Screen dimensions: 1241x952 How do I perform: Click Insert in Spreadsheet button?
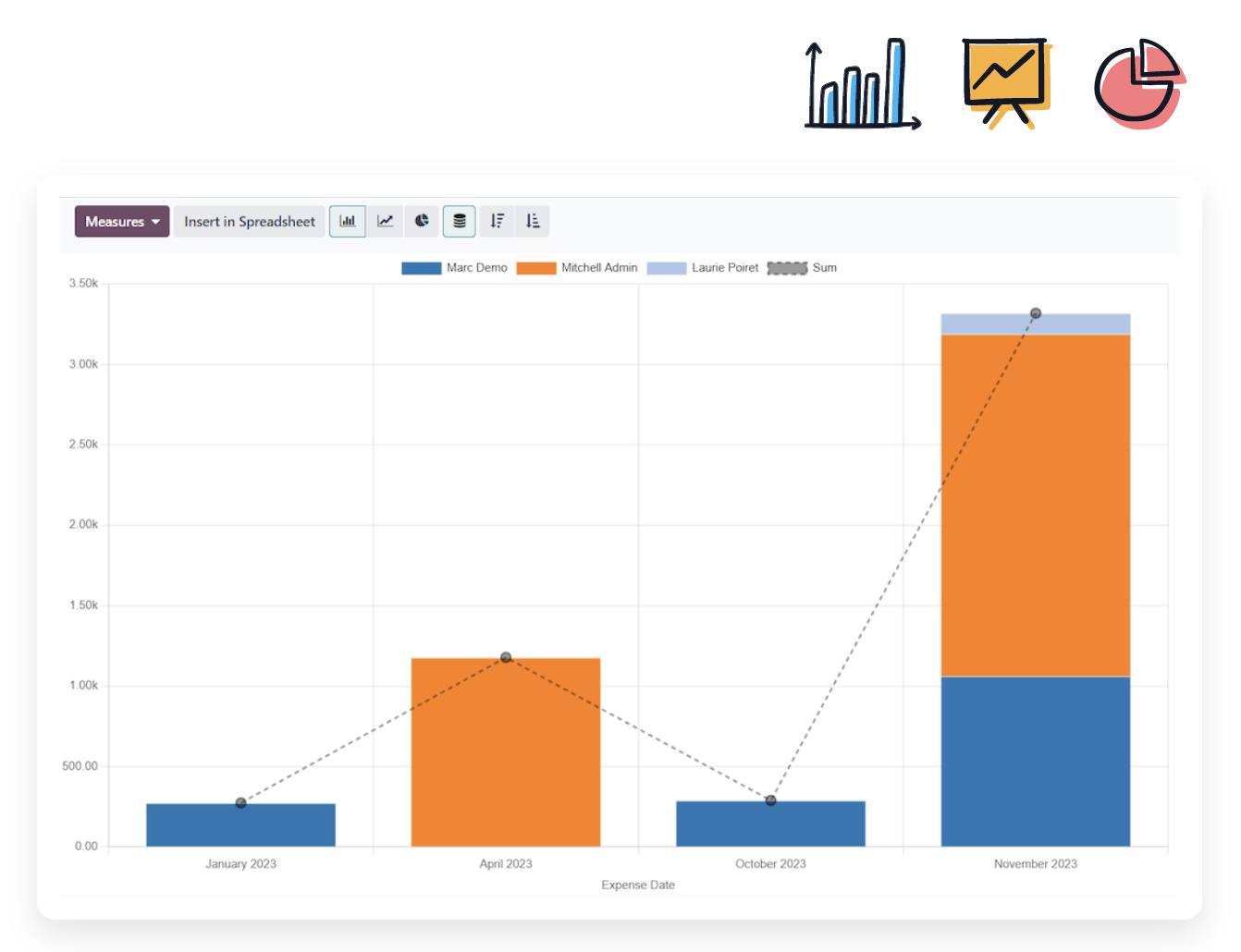click(249, 222)
